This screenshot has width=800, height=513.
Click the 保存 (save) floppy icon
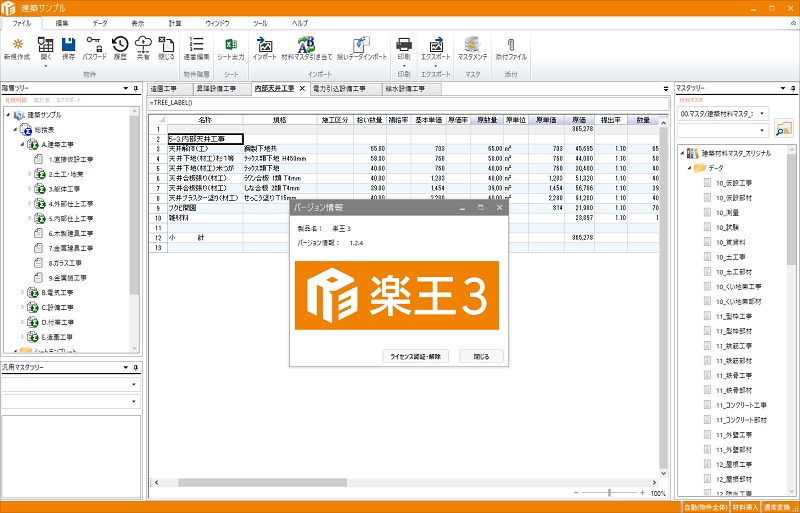[x=68, y=45]
